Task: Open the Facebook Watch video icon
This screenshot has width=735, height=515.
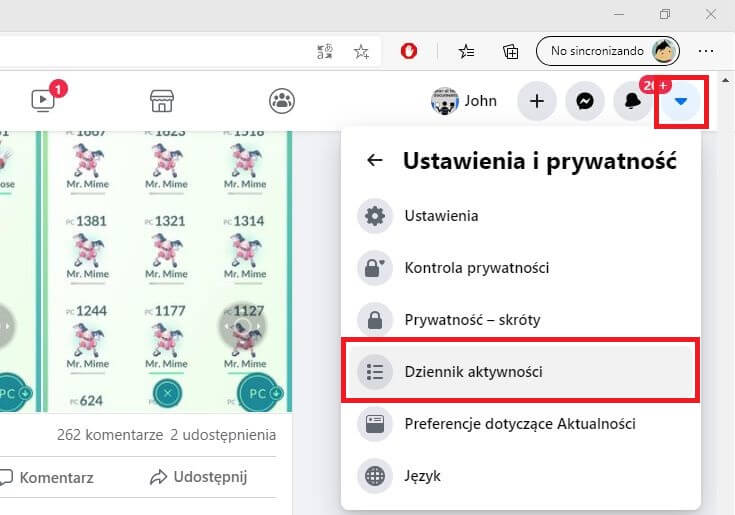Action: tap(43, 100)
